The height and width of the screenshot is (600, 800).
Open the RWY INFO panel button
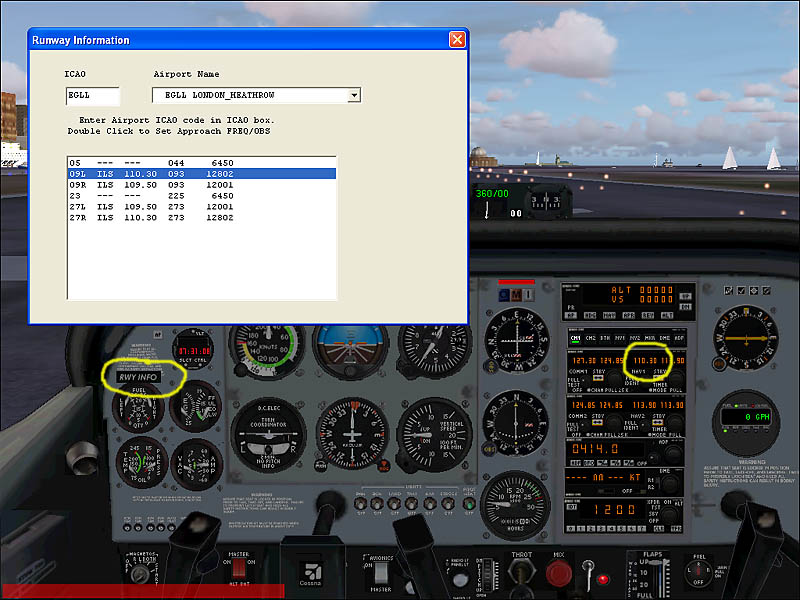(x=138, y=377)
